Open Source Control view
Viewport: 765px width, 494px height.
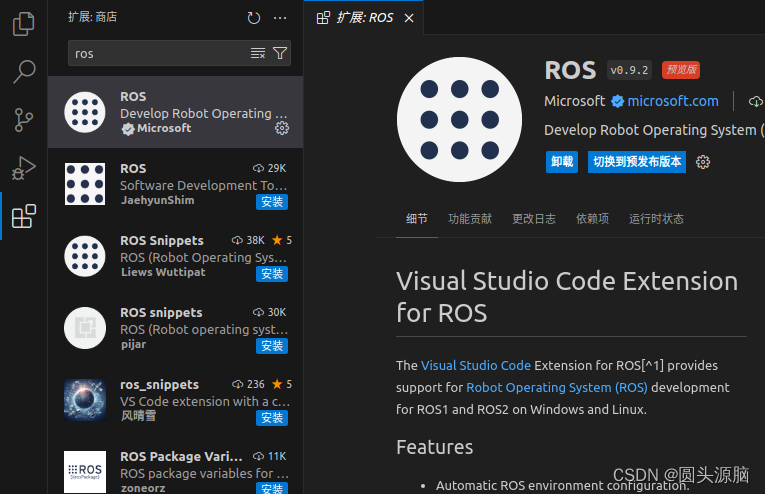click(23, 120)
